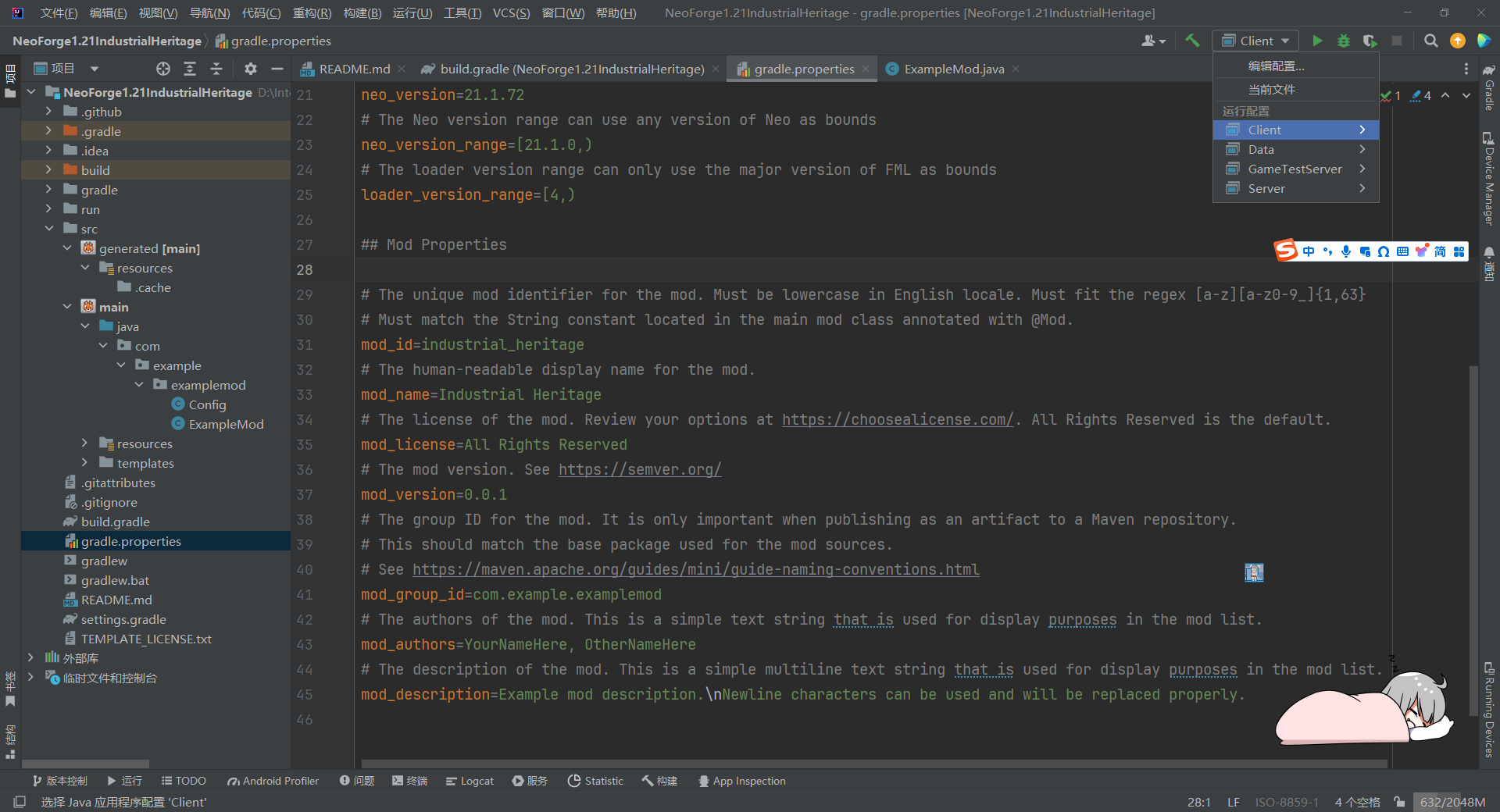Open Search Everywhere magnifier icon
Viewport: 1500px width, 812px height.
1430,41
